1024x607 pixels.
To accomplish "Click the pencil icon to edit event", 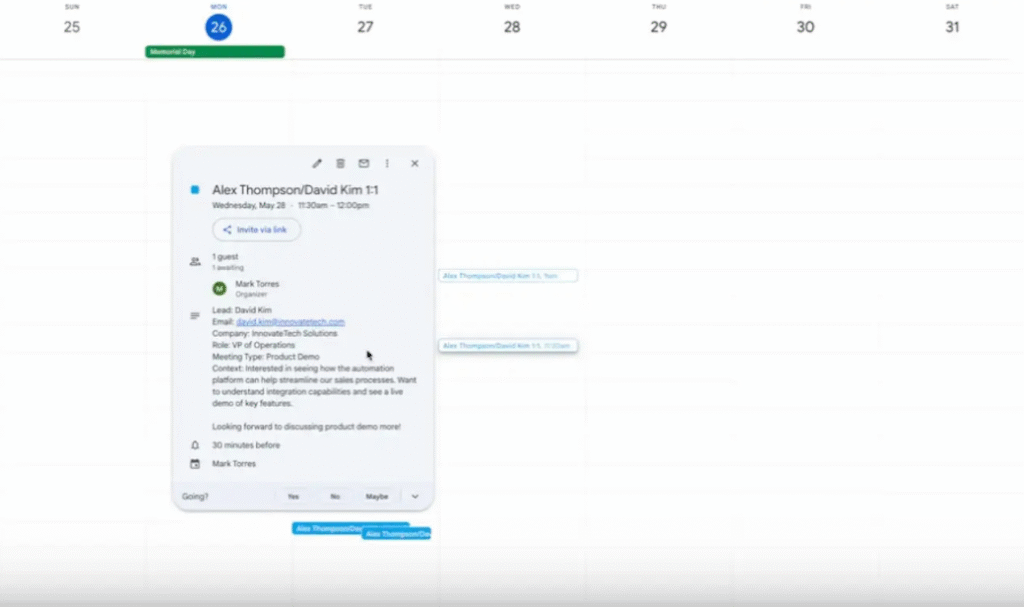I will point(317,163).
